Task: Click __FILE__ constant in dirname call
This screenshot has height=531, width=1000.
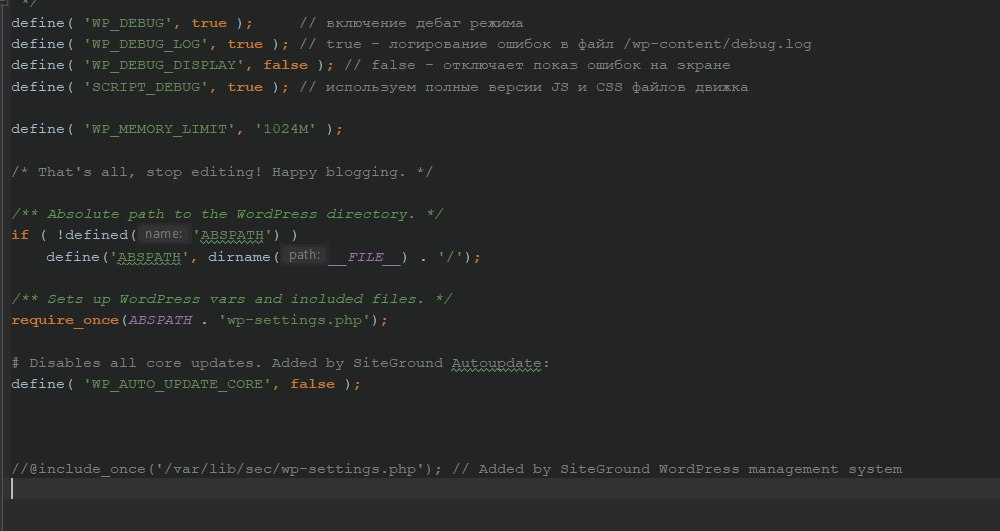Action: point(364,257)
